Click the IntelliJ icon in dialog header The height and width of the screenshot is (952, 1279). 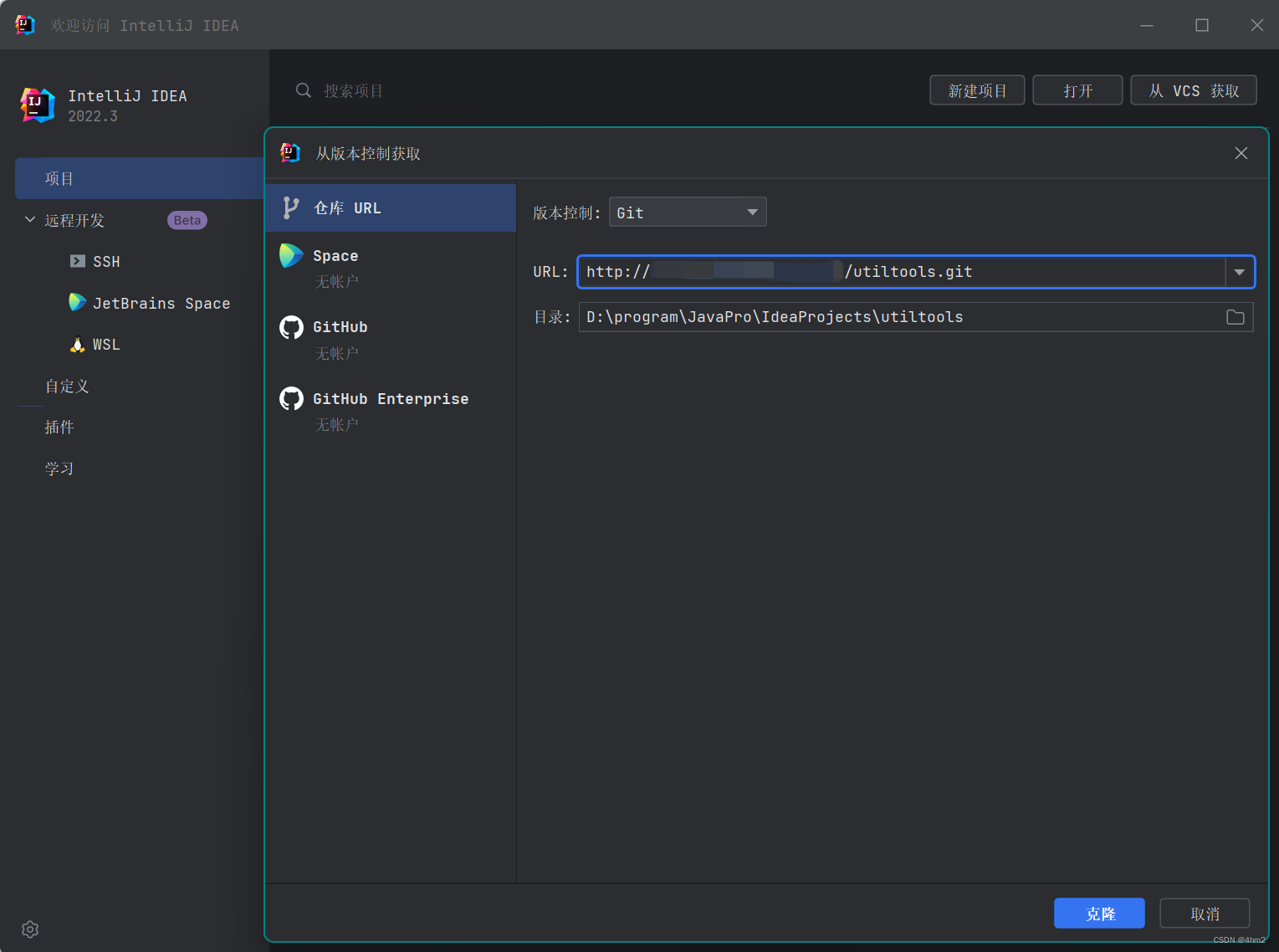(290, 152)
